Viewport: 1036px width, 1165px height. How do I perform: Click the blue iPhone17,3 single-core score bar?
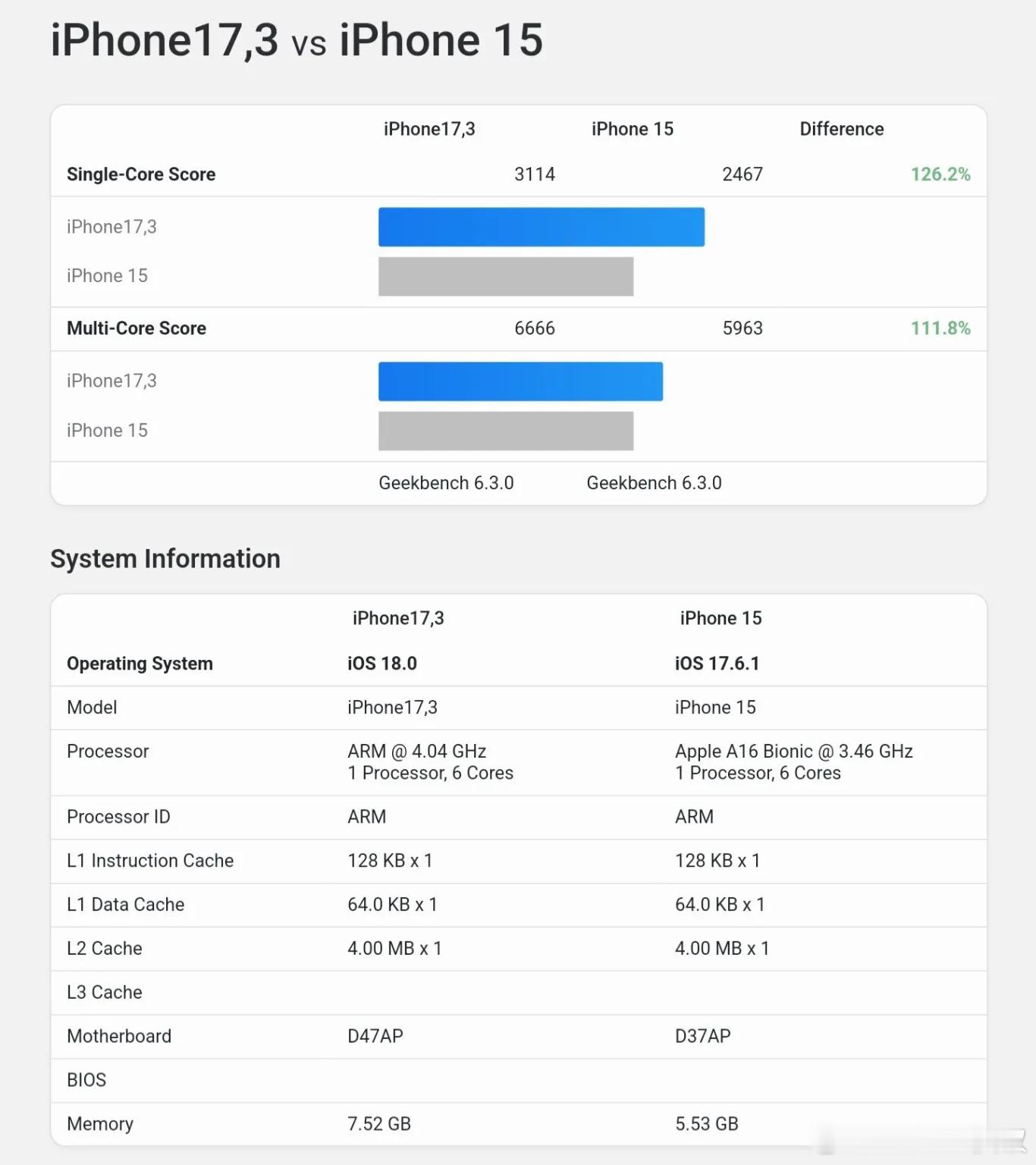click(x=542, y=227)
